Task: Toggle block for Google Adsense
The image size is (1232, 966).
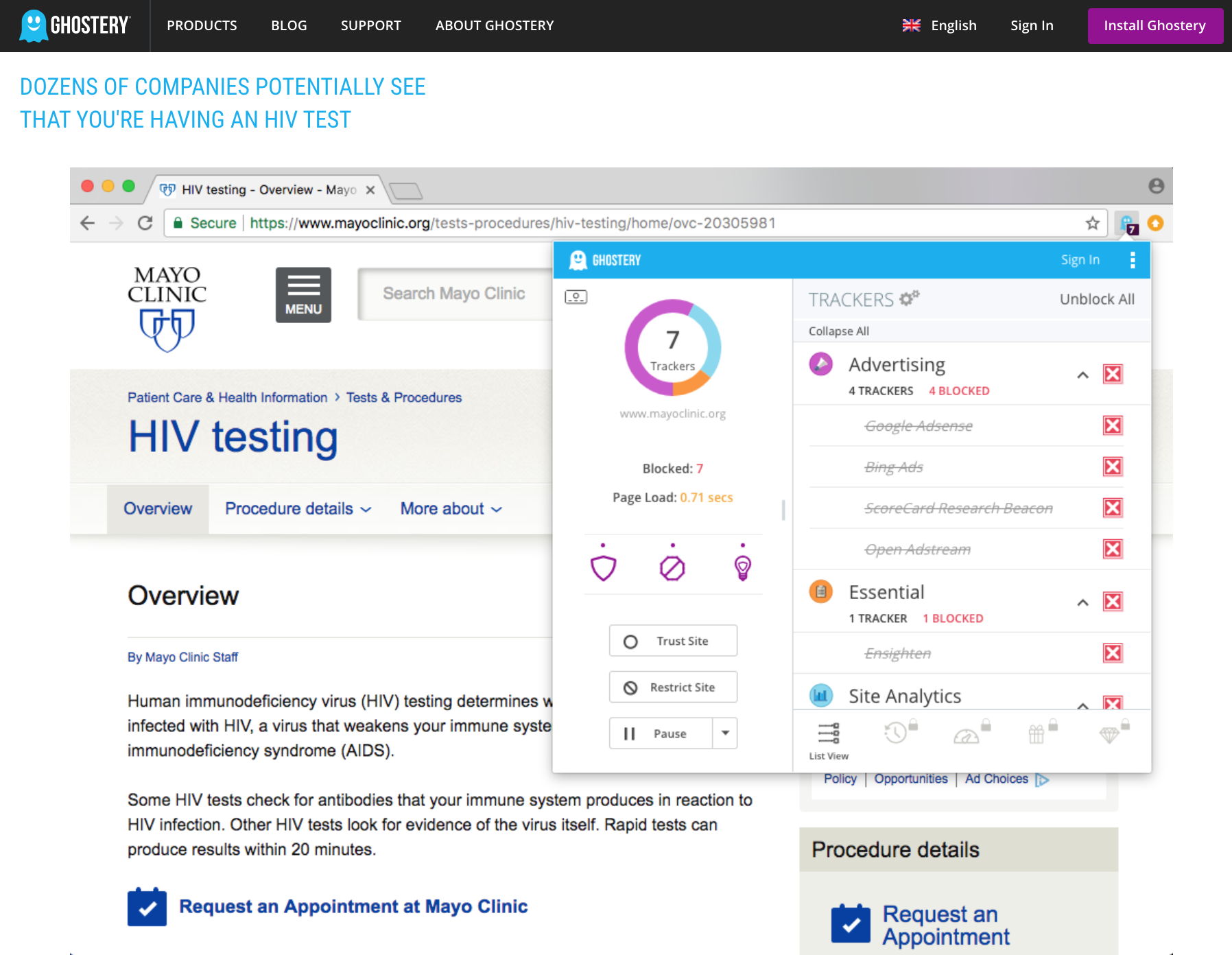Action: click(x=1113, y=425)
